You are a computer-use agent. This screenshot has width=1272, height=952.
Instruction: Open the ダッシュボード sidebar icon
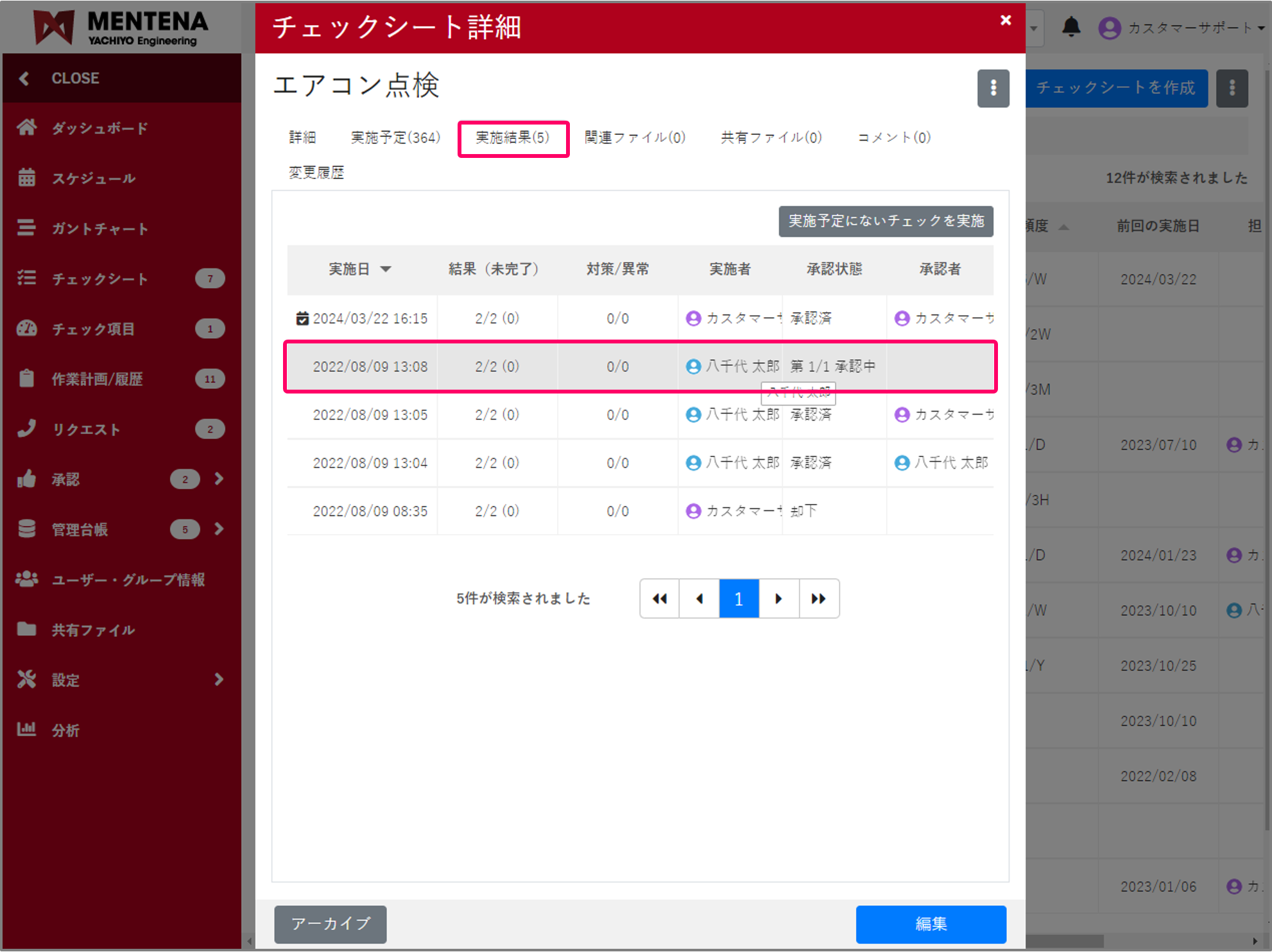point(27,128)
